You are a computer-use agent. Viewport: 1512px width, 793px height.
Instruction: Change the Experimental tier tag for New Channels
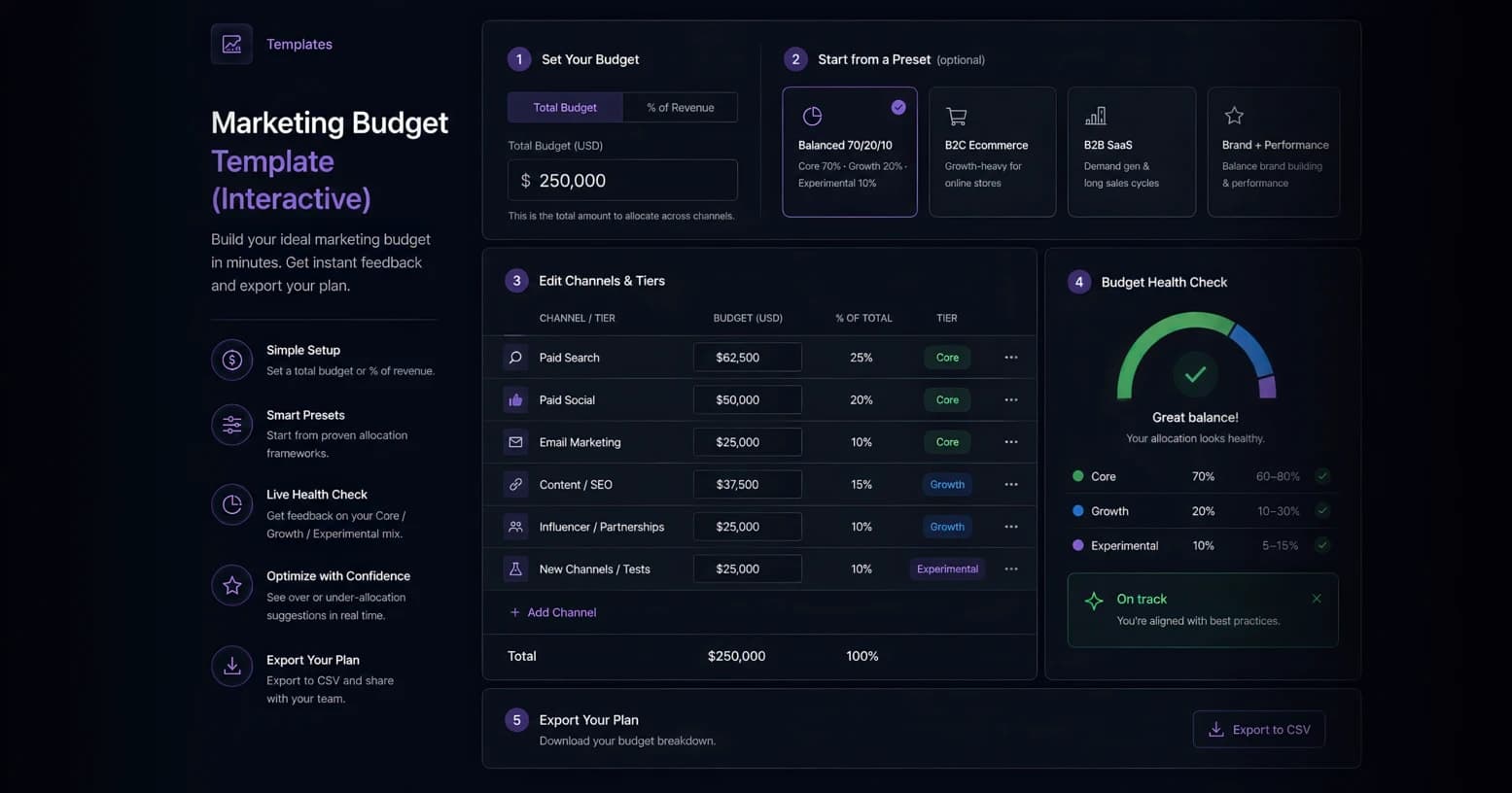pos(947,569)
